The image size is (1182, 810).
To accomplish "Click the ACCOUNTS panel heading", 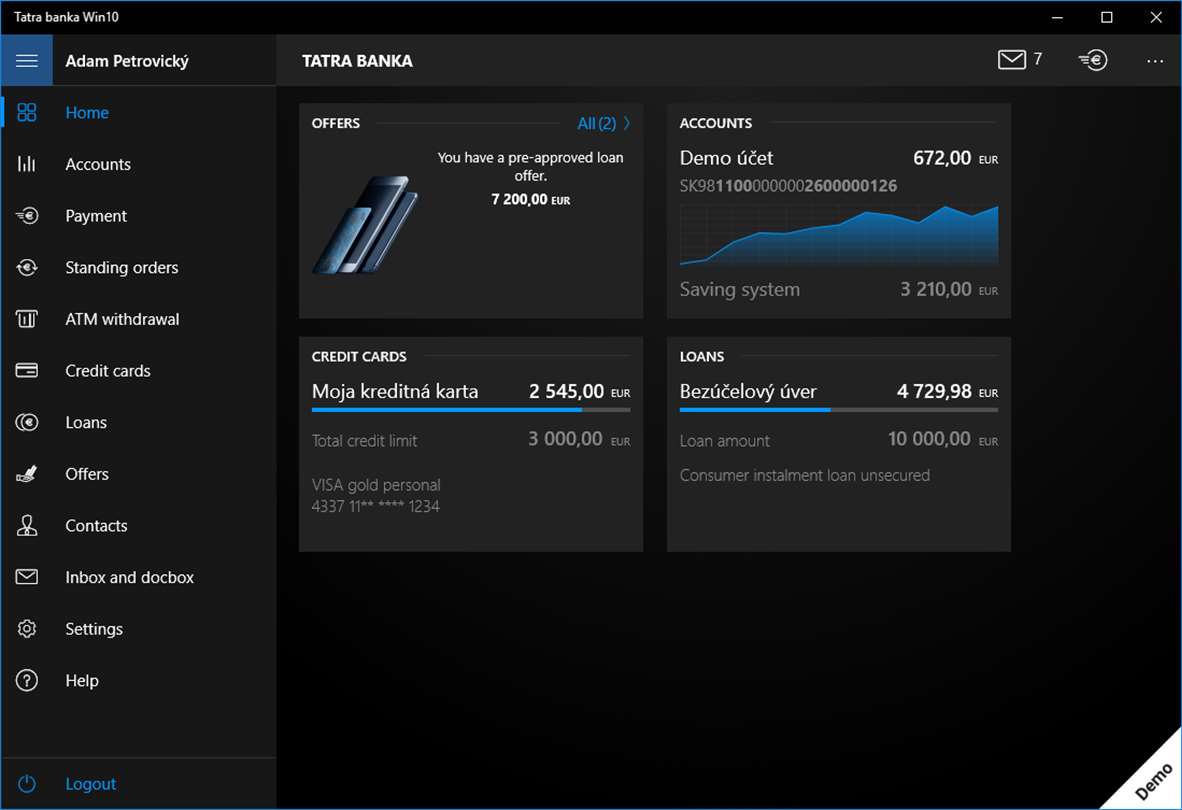I will (x=715, y=123).
